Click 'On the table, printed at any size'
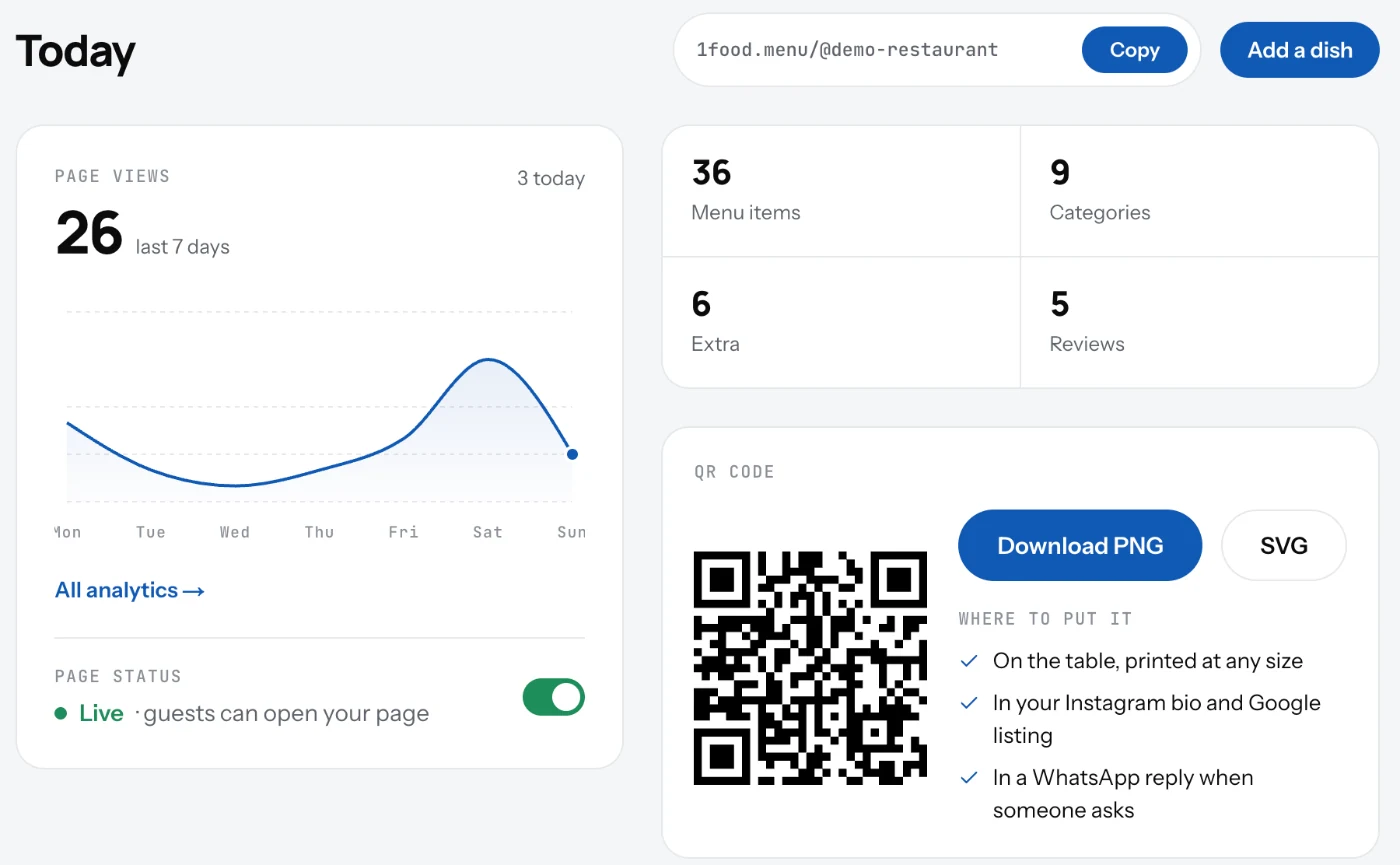Image resolution: width=1400 pixels, height=865 pixels. tap(1148, 661)
